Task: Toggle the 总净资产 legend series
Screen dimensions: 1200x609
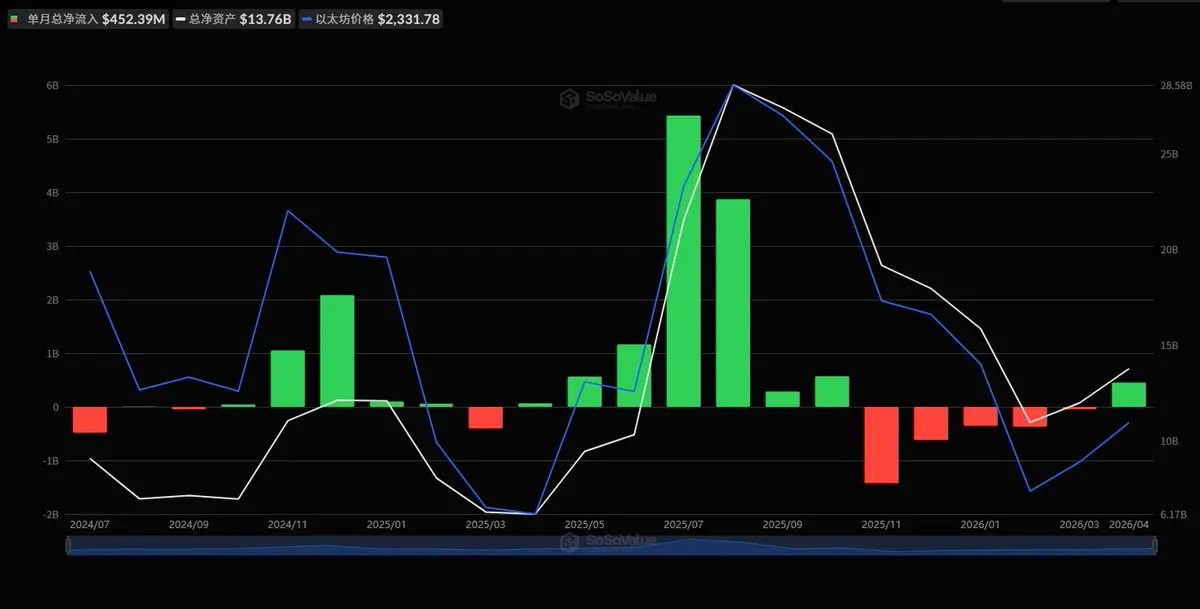Action: pos(233,19)
